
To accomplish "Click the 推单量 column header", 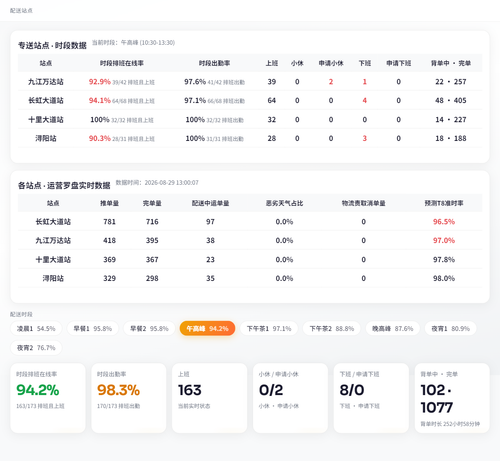I will pyautogui.click(x=109, y=203).
